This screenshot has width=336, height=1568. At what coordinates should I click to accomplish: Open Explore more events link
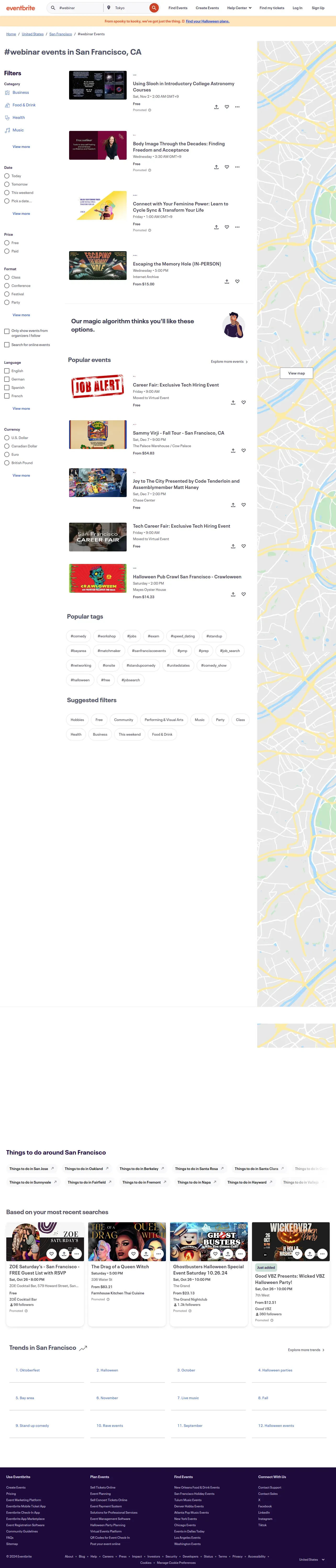point(229,362)
